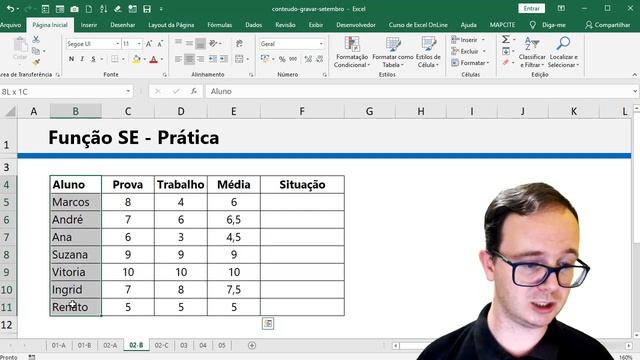Click the Entrar sign-in button

click(x=531, y=9)
